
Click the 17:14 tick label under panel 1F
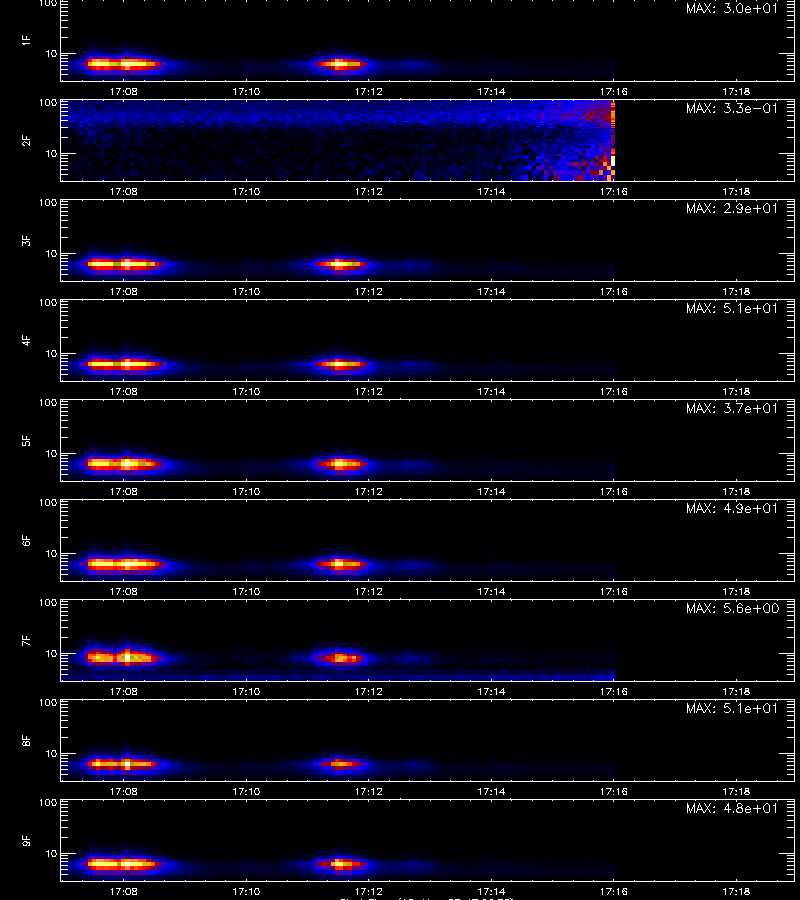(x=491, y=91)
